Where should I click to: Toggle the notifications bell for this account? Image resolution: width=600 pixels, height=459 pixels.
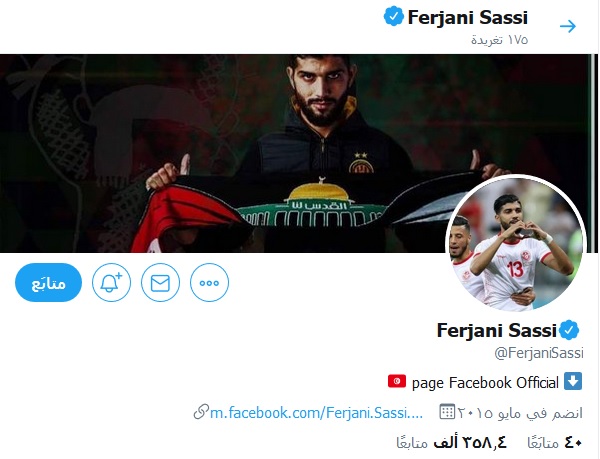point(111,283)
